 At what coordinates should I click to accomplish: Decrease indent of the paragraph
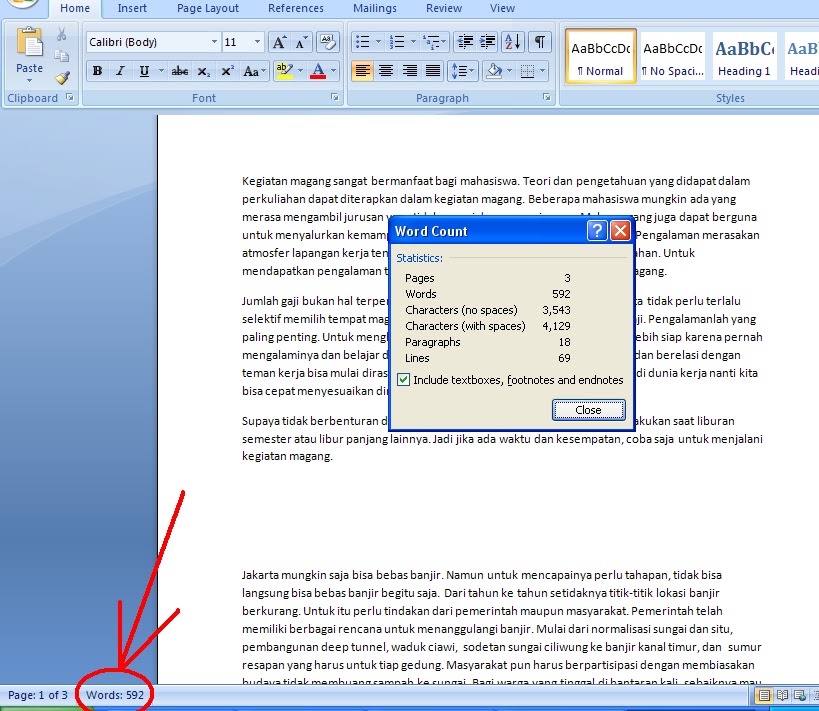click(464, 43)
